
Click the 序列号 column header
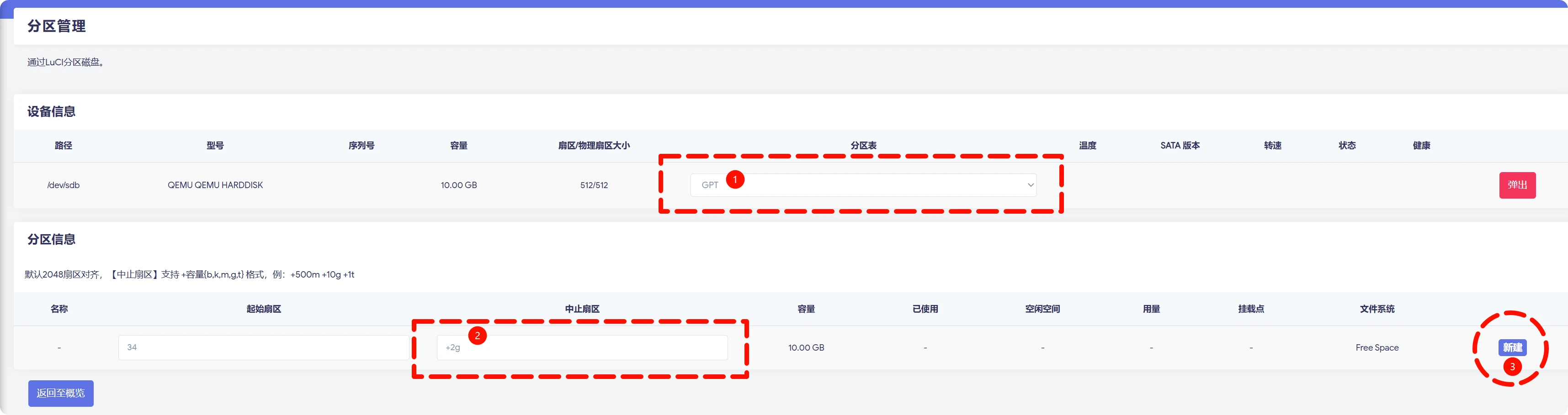[x=361, y=146]
